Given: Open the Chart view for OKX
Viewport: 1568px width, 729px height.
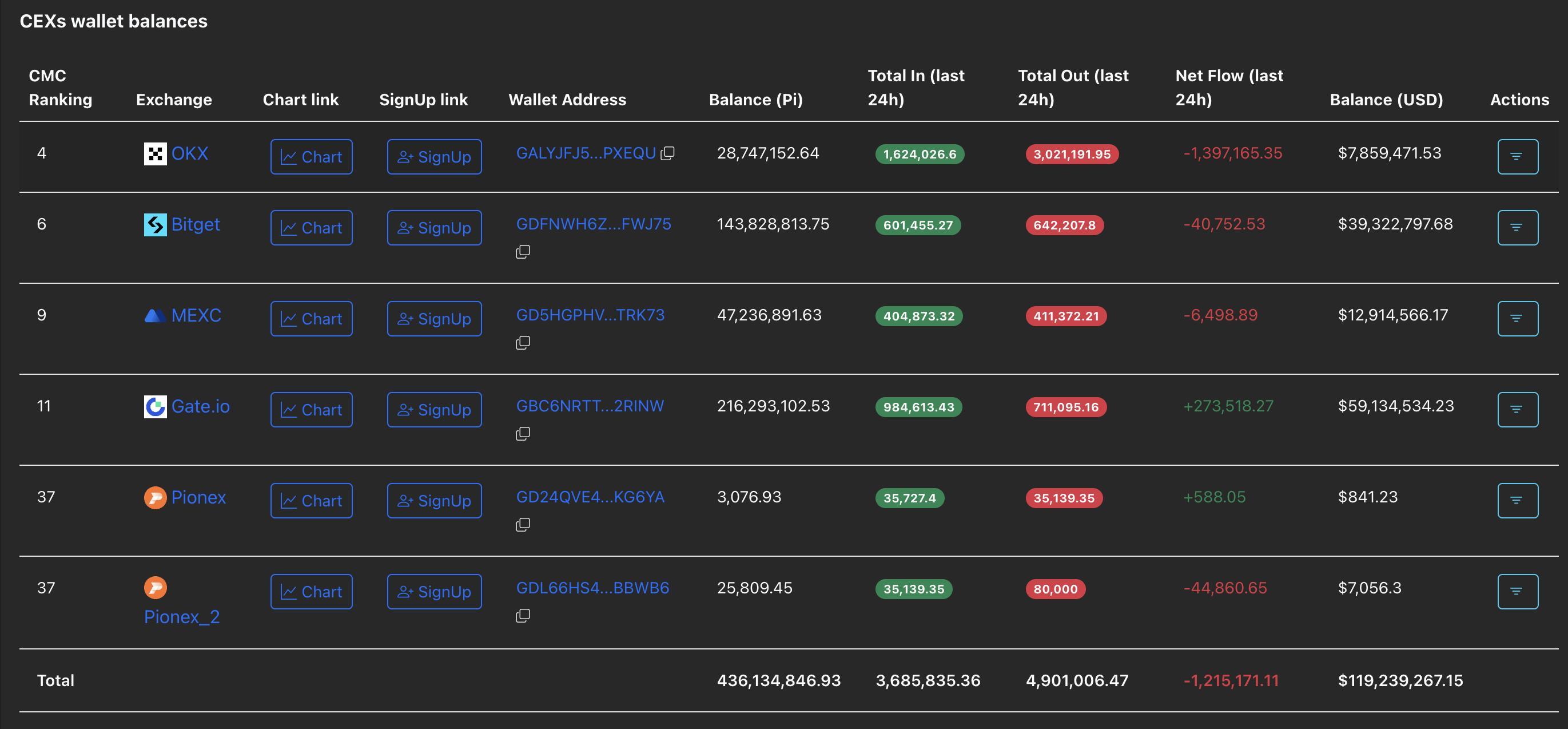Looking at the screenshot, I should coord(311,157).
